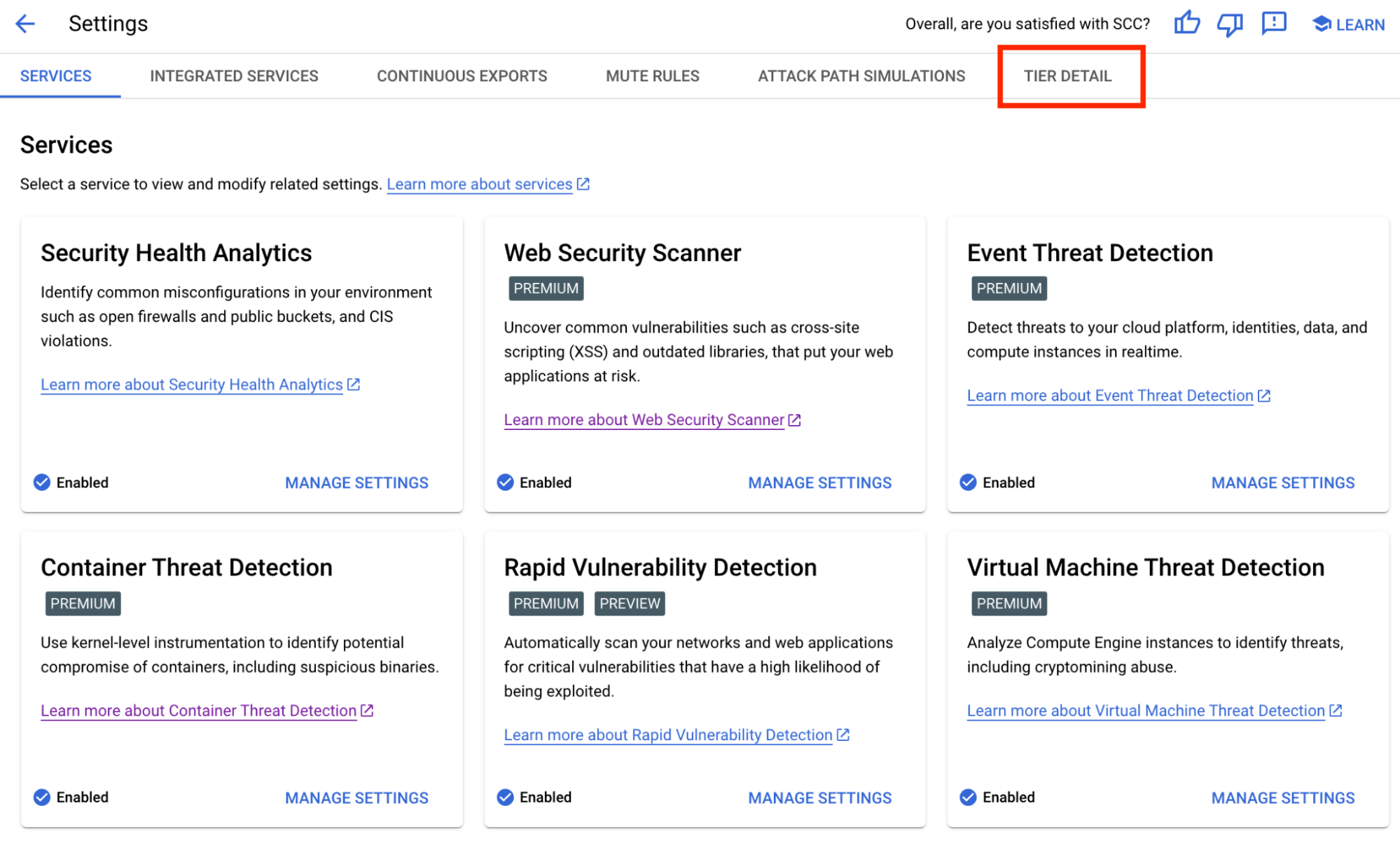
Task: Click external link icon beside Learn more about services
Action: (x=583, y=184)
